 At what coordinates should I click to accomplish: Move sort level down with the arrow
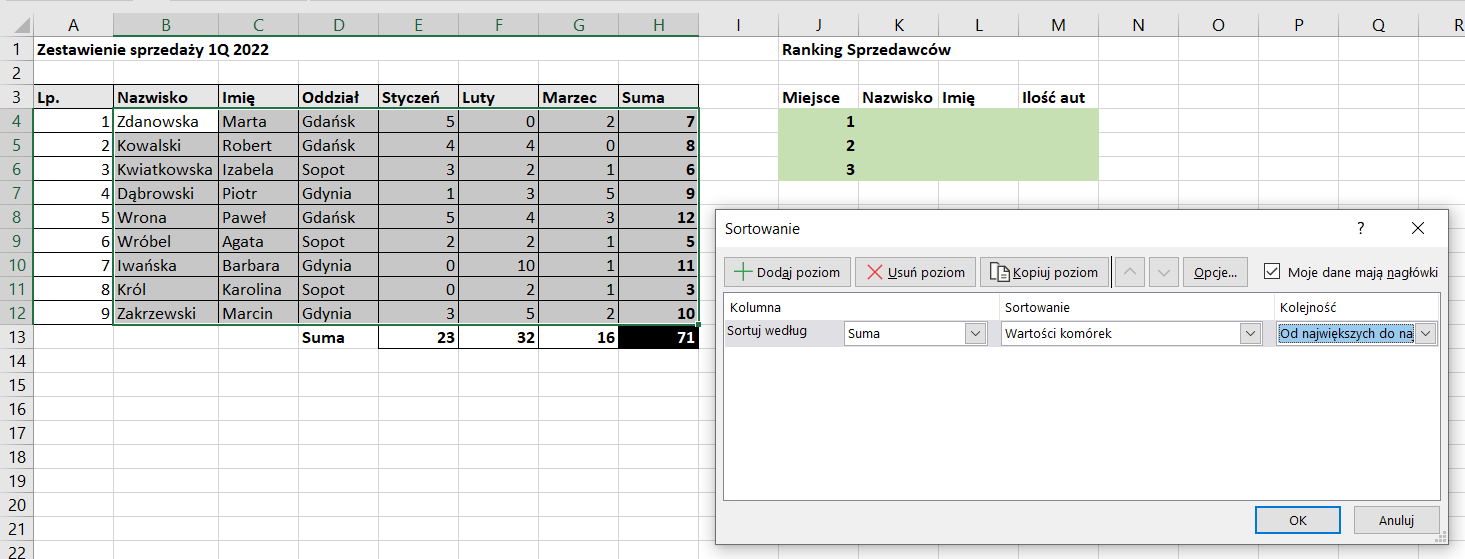1163,272
